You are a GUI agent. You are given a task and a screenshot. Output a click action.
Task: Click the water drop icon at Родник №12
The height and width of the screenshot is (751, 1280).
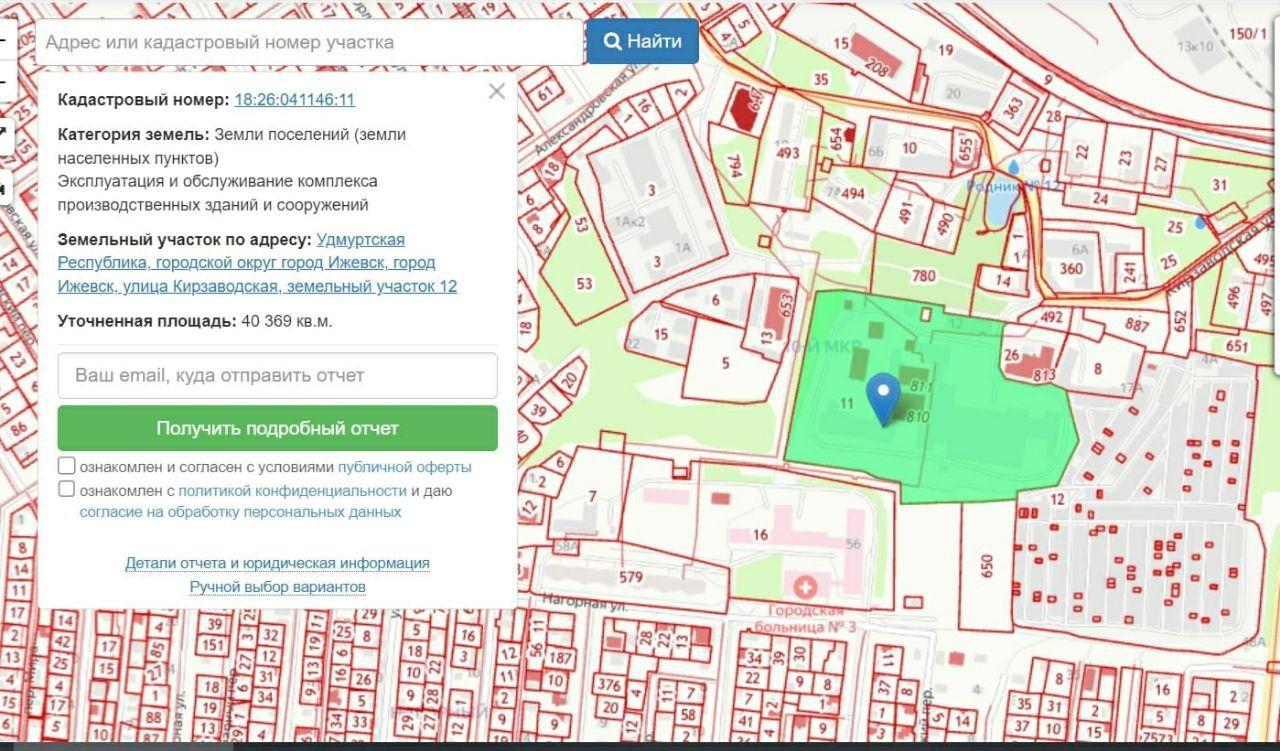[x=1014, y=167]
